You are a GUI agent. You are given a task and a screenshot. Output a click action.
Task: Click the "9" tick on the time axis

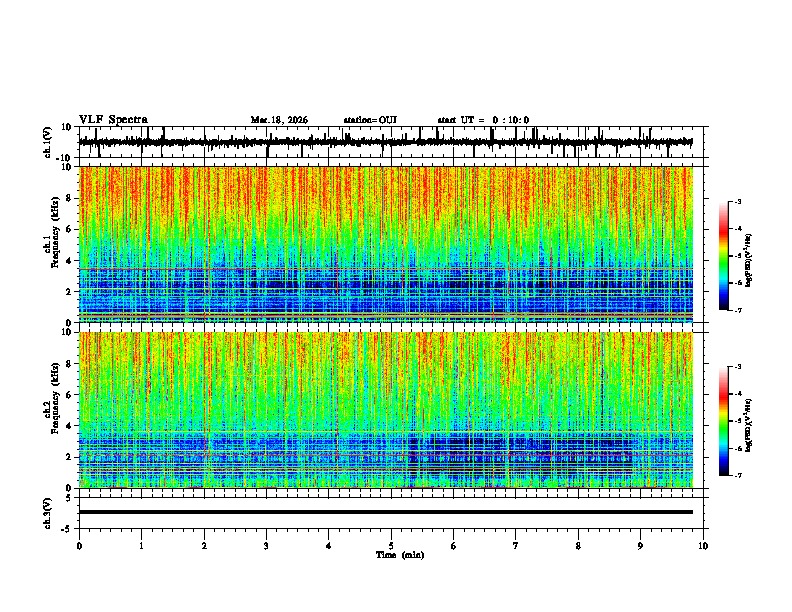click(640, 546)
